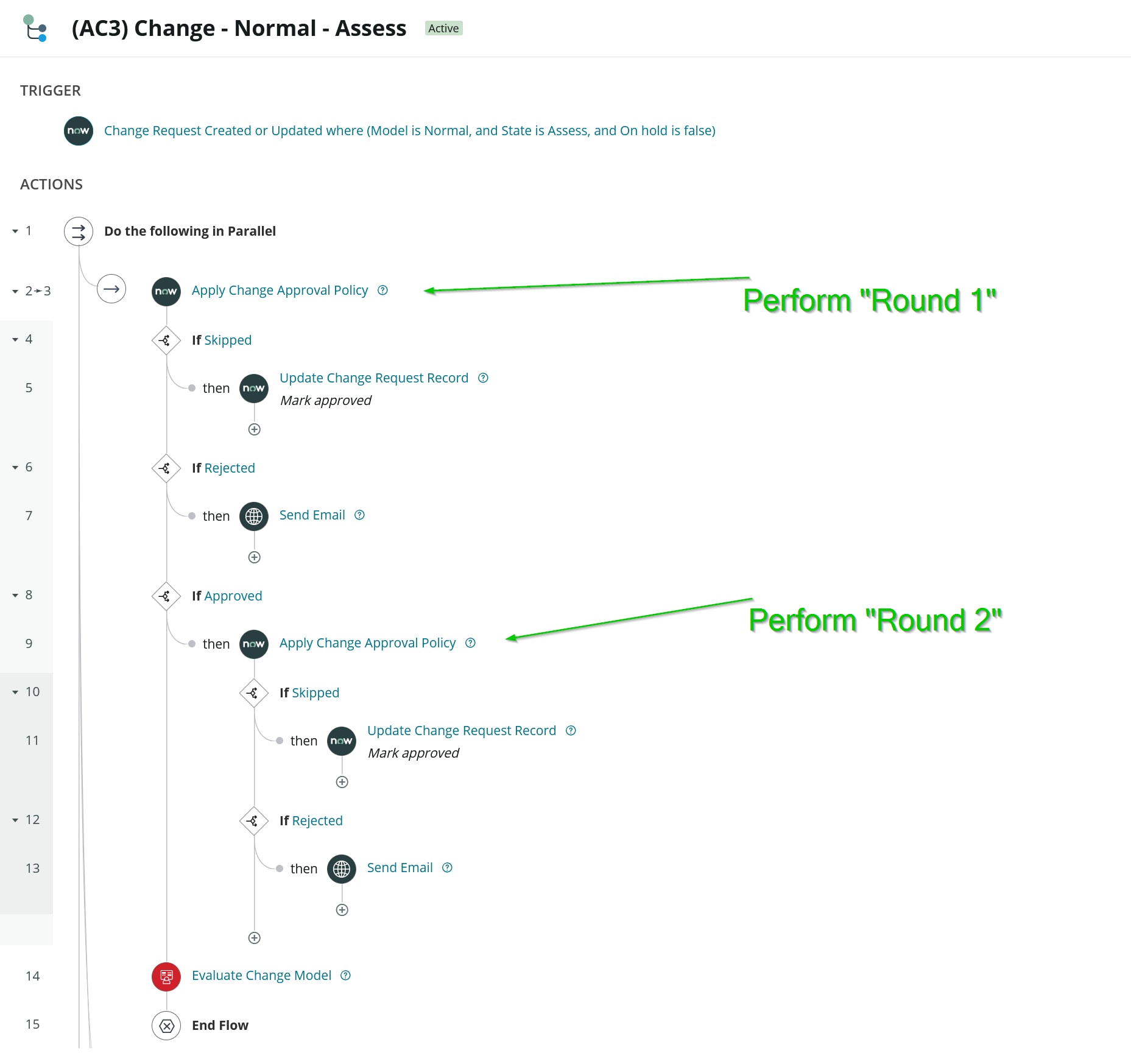
Task: Click the plus icon under Send Email step 13
Action: 342,910
